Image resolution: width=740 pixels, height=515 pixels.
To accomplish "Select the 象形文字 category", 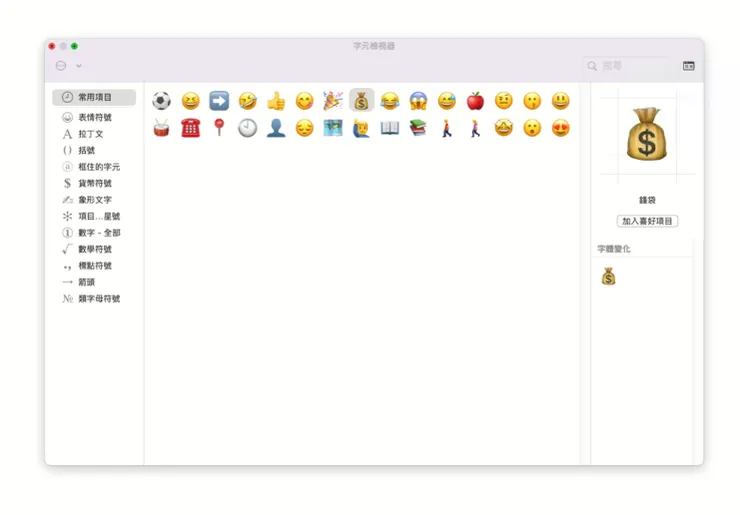I will point(94,200).
